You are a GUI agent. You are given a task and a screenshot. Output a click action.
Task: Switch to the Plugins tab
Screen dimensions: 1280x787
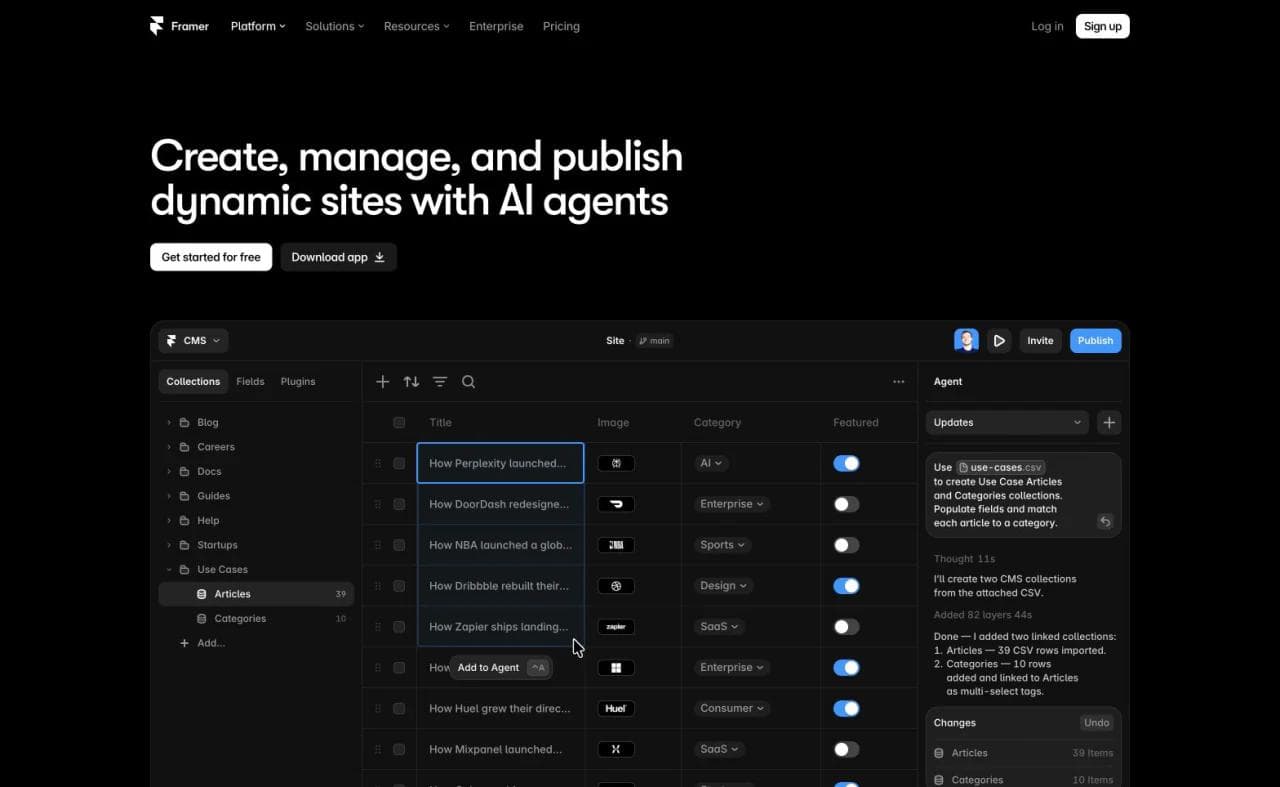coord(298,382)
